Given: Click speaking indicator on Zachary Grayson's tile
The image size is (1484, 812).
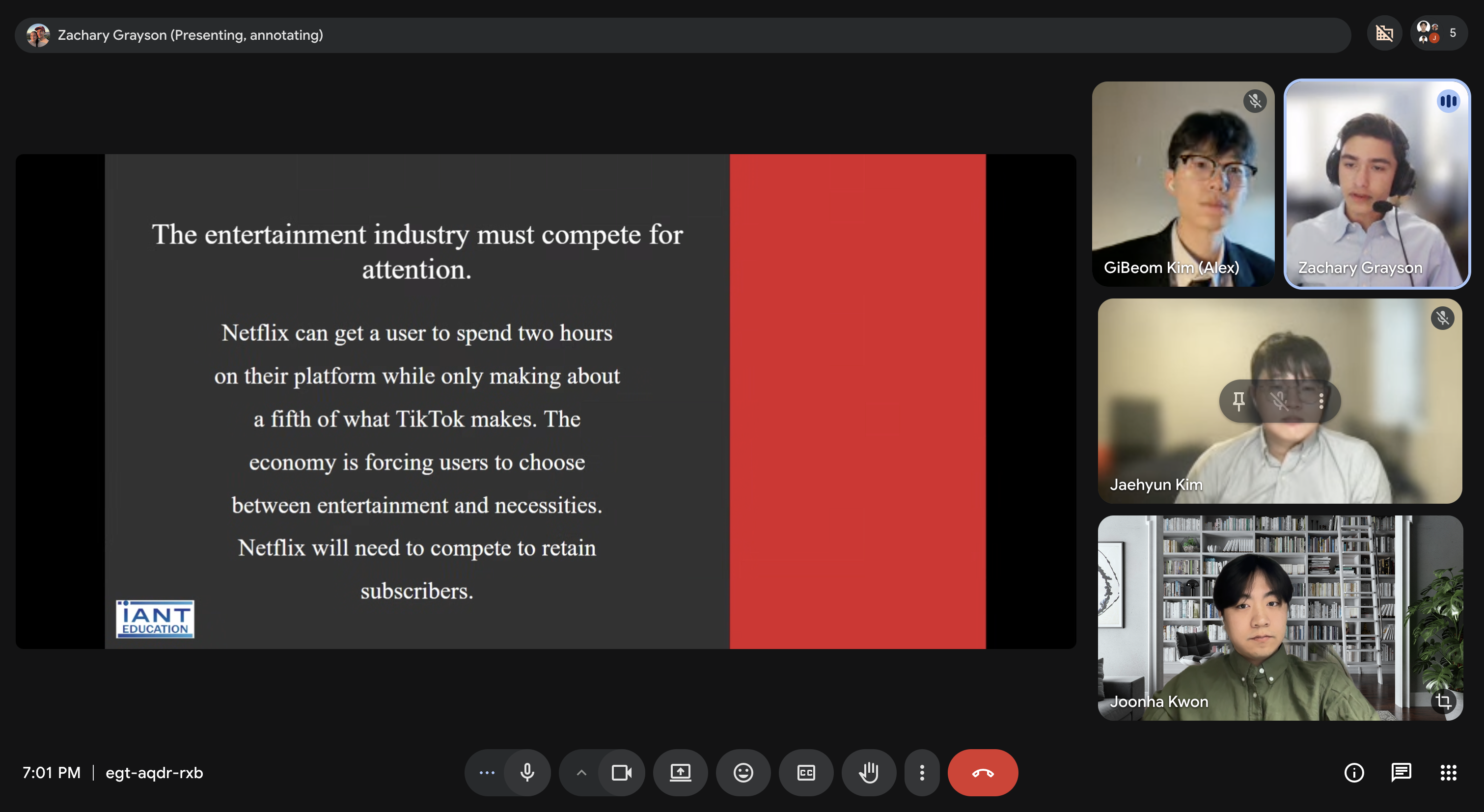Looking at the screenshot, I should tap(1448, 101).
